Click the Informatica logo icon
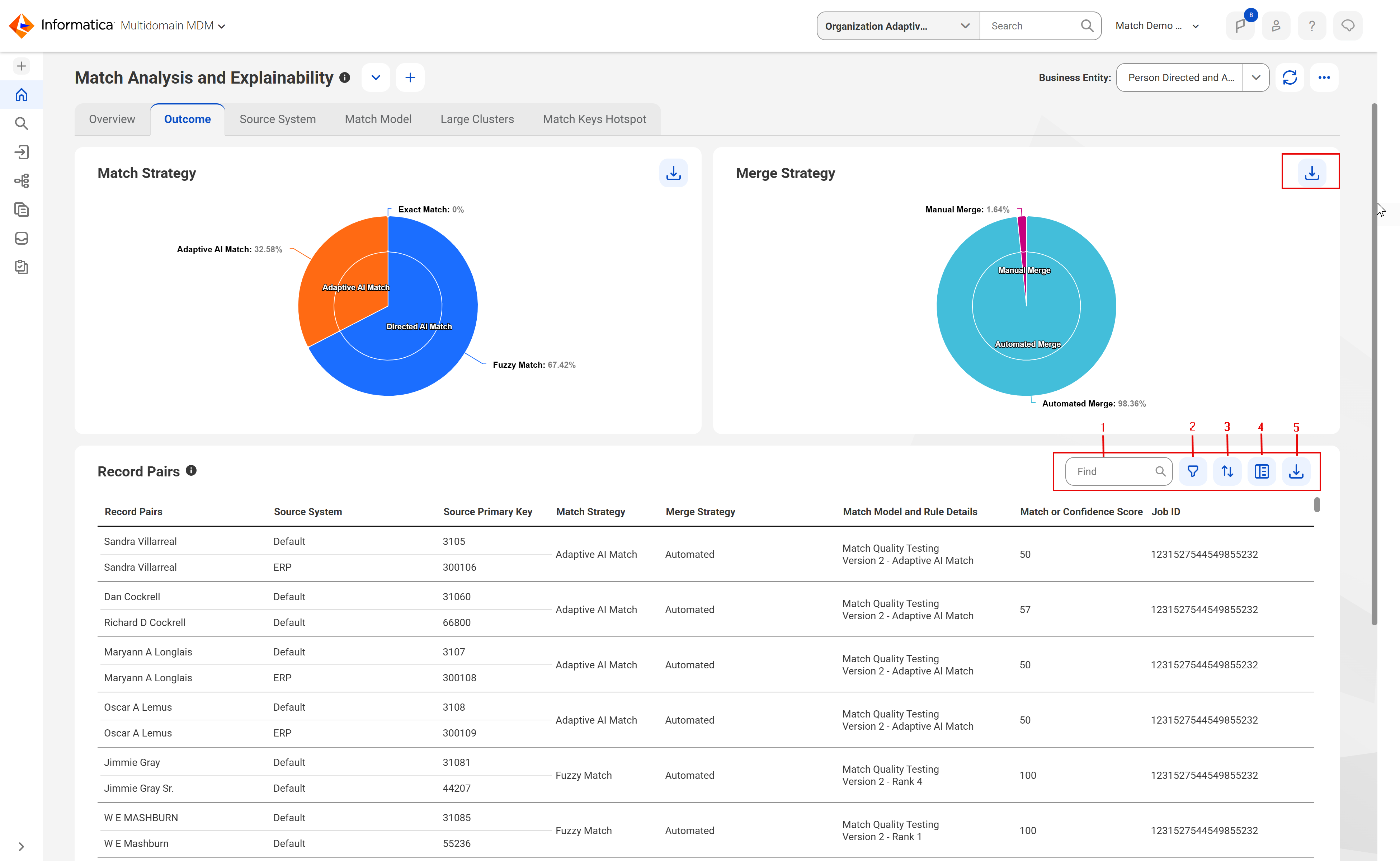The height and width of the screenshot is (861, 1400). (22, 25)
